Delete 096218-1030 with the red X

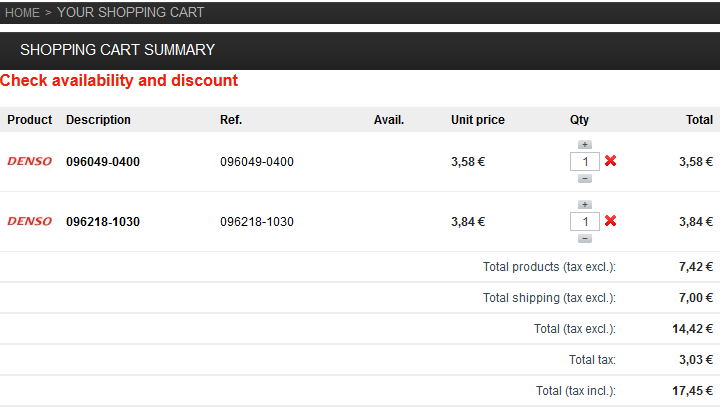(x=611, y=221)
